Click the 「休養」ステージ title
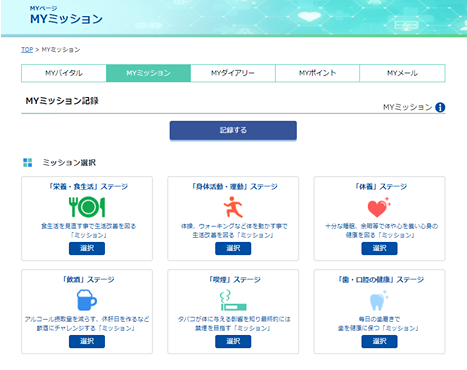Screen dimensions: 467x370 pos(380,187)
